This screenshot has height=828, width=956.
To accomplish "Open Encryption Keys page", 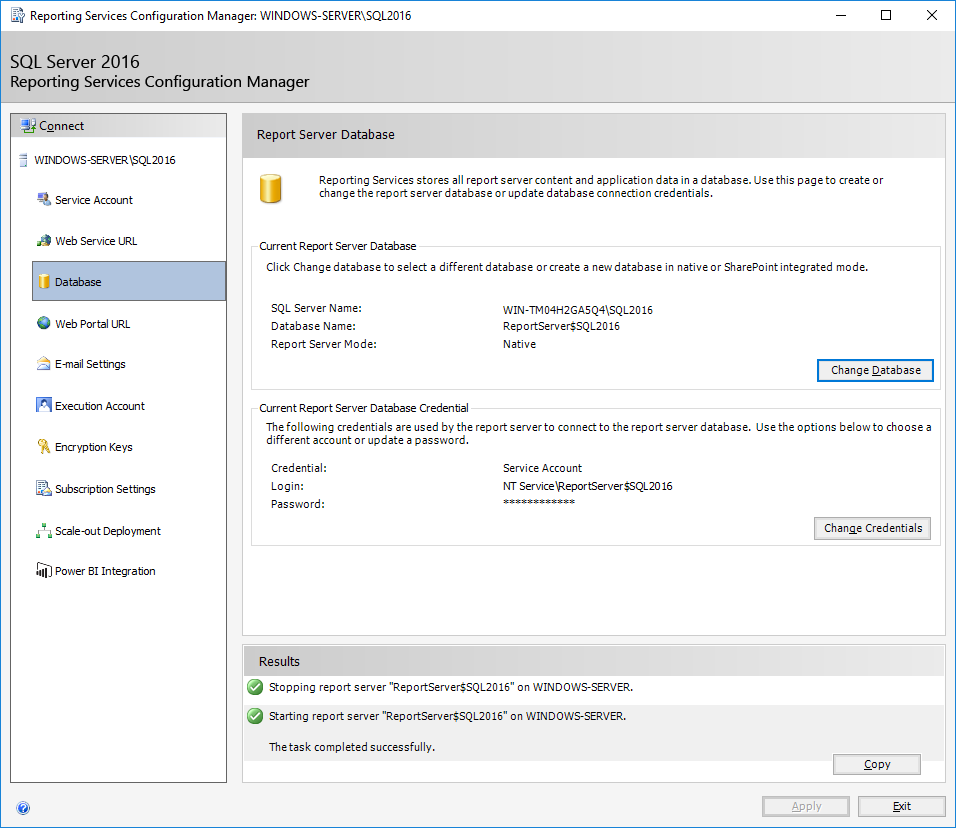I will tap(93, 447).
